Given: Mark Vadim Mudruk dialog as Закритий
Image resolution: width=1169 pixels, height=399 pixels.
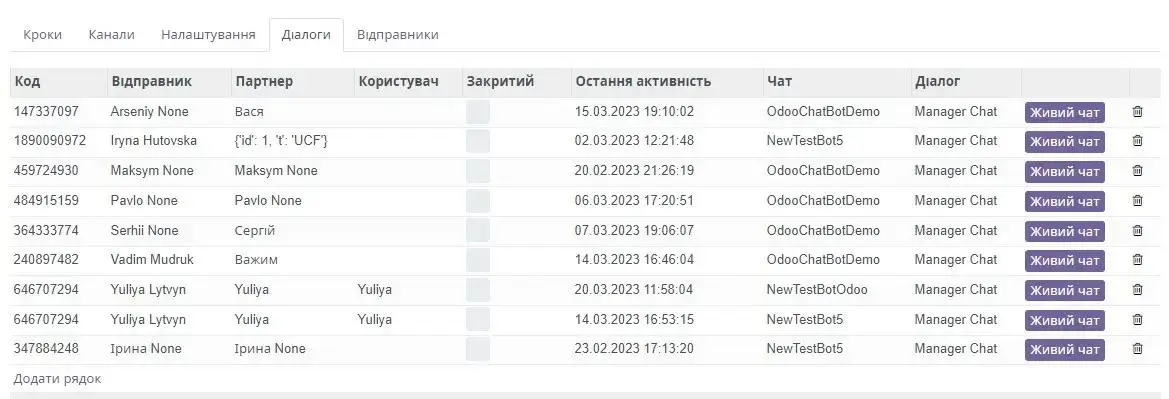Looking at the screenshot, I should point(478,260).
